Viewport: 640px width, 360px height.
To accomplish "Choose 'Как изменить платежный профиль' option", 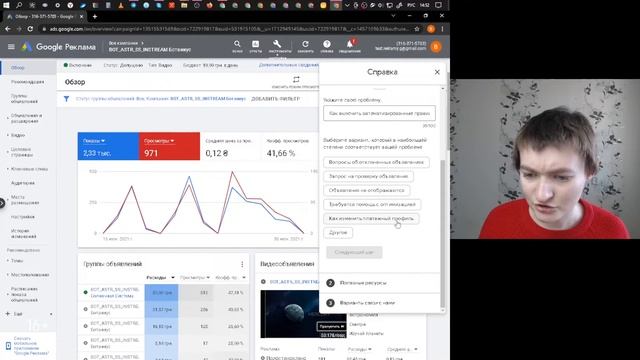I will (371, 218).
